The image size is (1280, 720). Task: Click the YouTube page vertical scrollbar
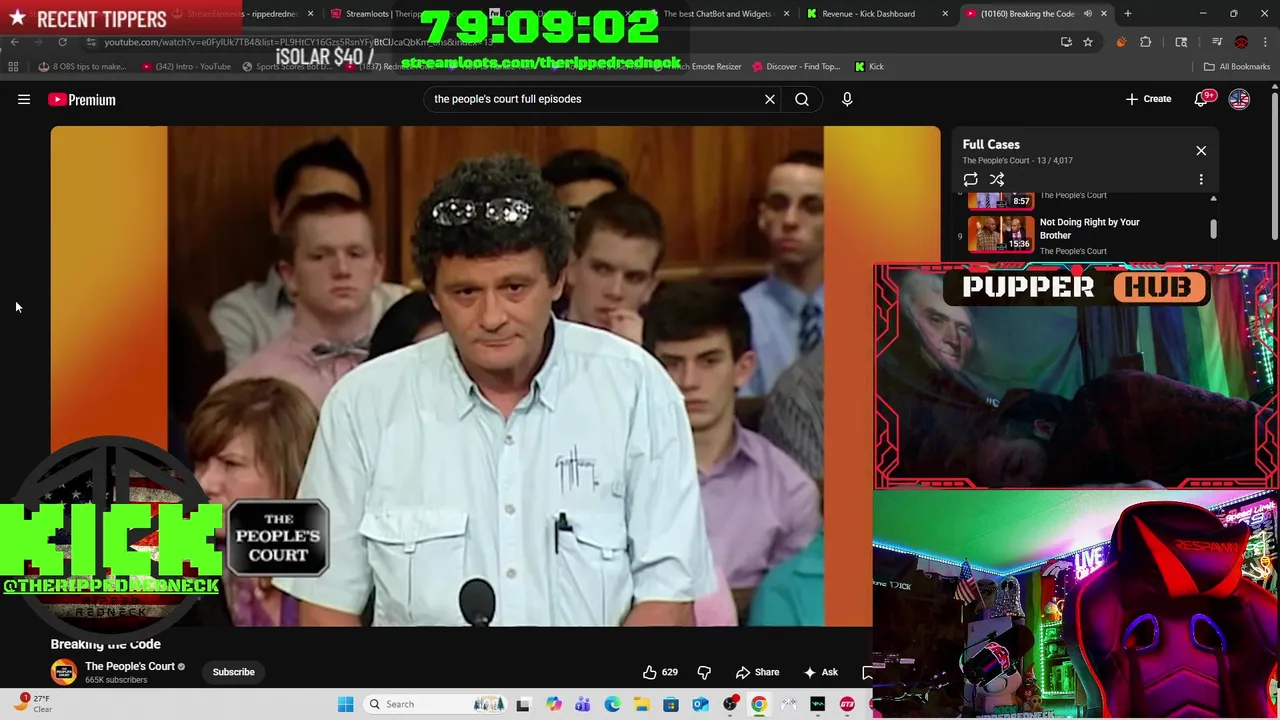[1274, 165]
